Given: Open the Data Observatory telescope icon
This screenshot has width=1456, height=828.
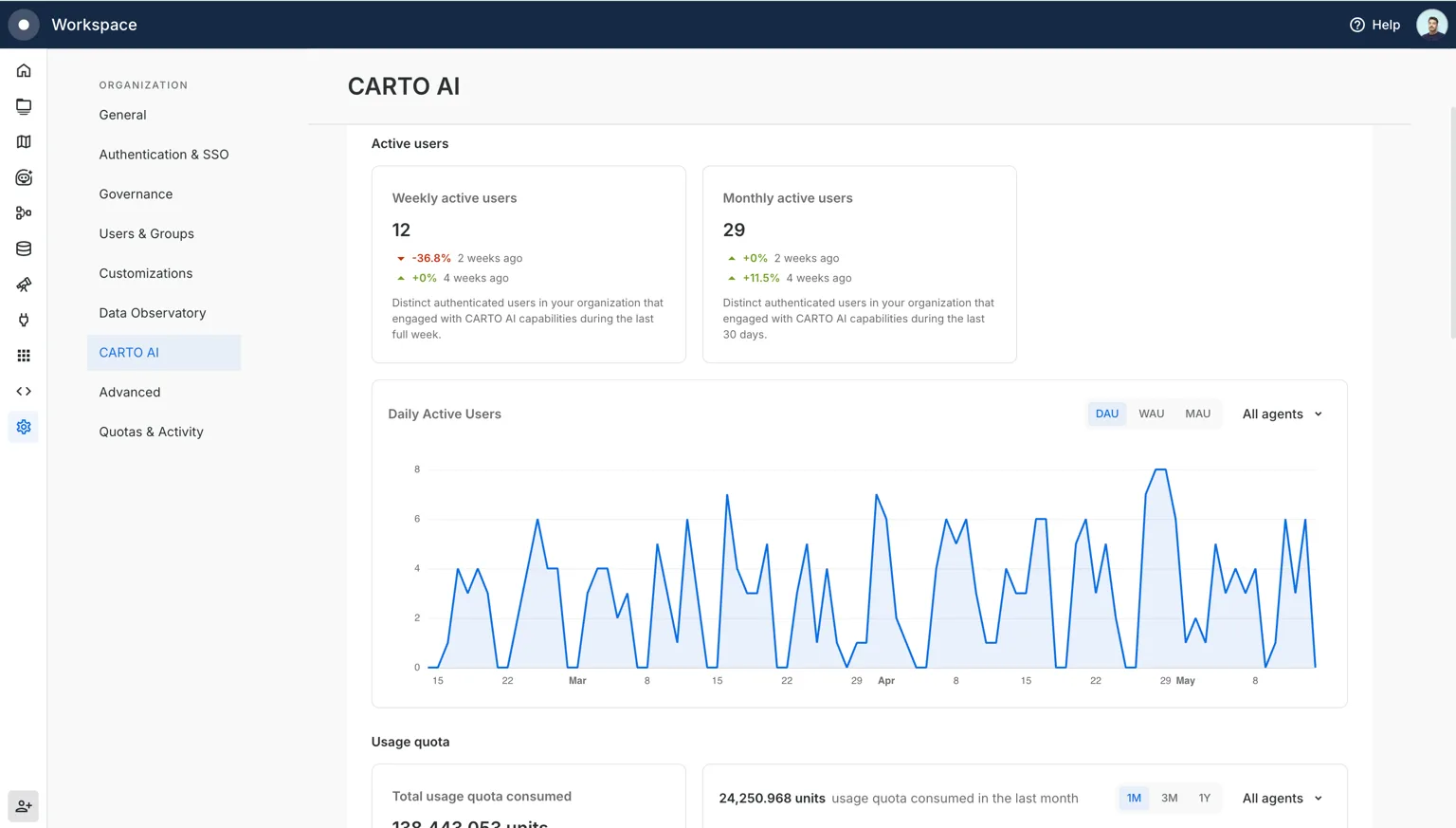Looking at the screenshot, I should click(24, 285).
